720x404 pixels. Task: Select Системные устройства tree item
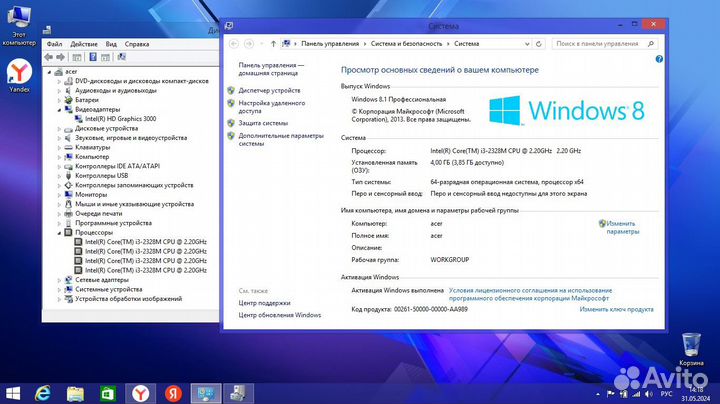pyautogui.click(x=108, y=289)
